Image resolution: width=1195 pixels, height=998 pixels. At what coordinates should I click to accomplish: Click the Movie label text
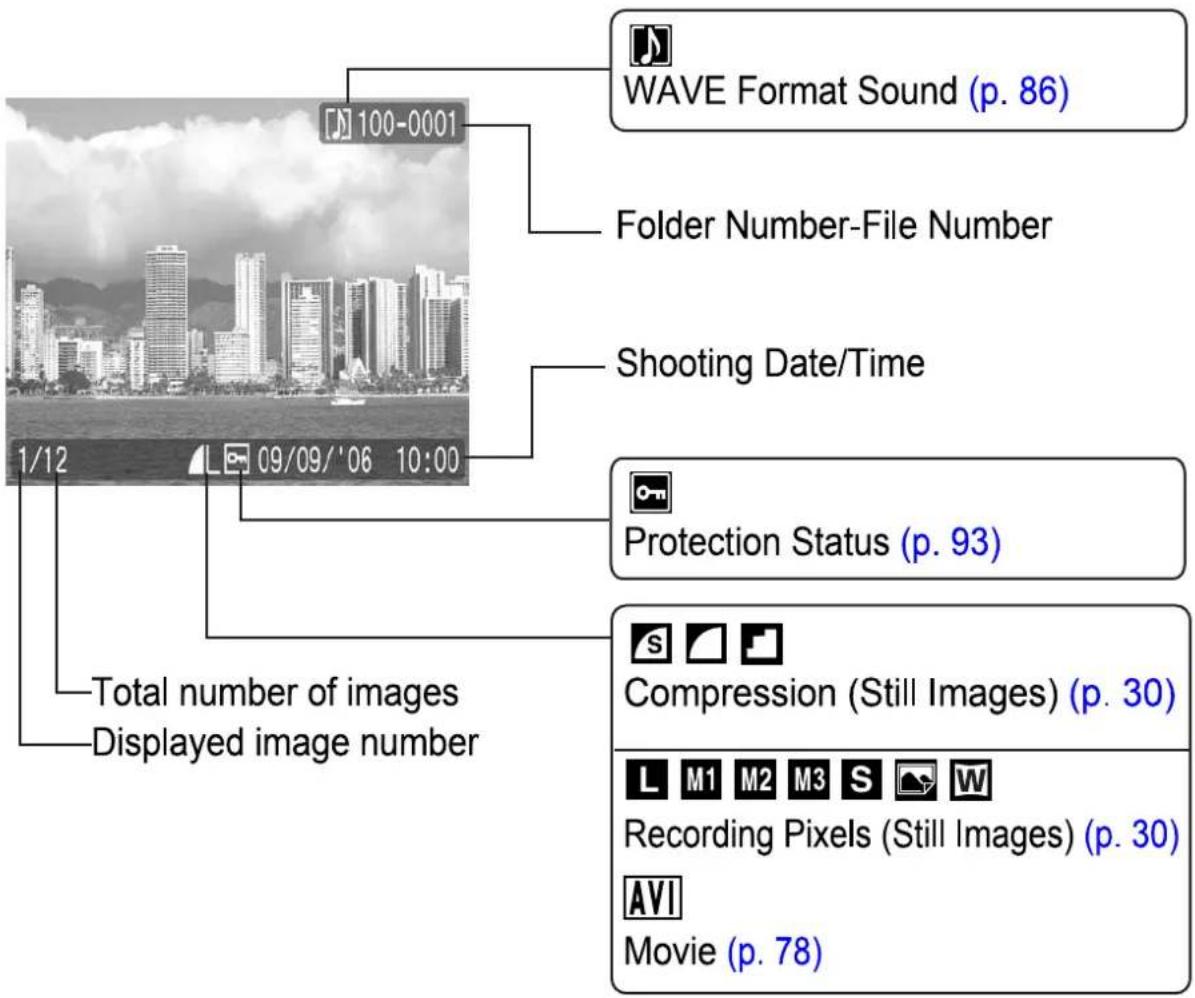[x=670, y=952]
